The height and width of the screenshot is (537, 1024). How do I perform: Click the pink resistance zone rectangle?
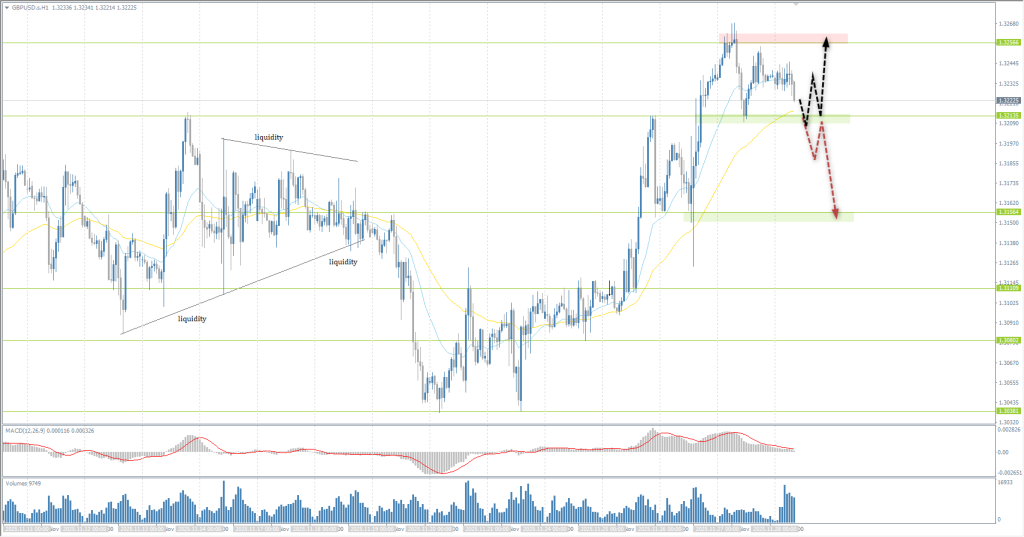tap(782, 38)
